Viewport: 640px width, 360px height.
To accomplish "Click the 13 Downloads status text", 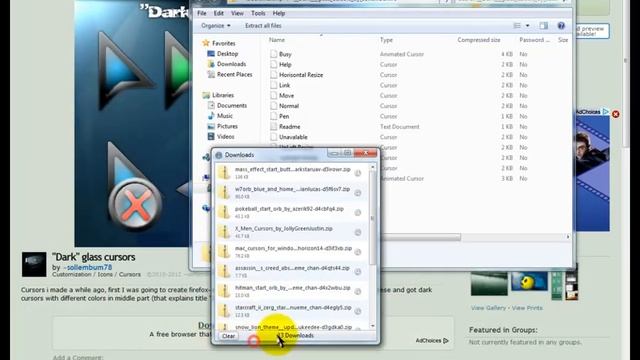I will pyautogui.click(x=296, y=336).
